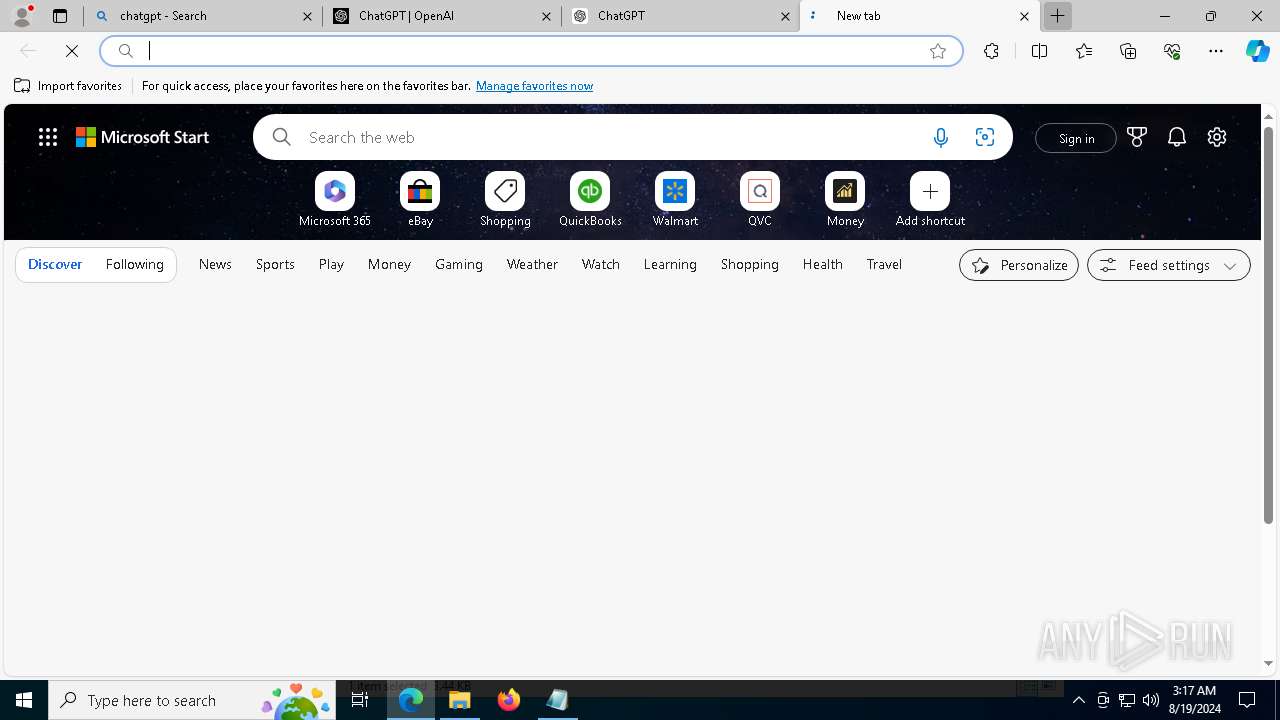The height and width of the screenshot is (720, 1280).
Task: Open the Health category
Action: pos(822,265)
